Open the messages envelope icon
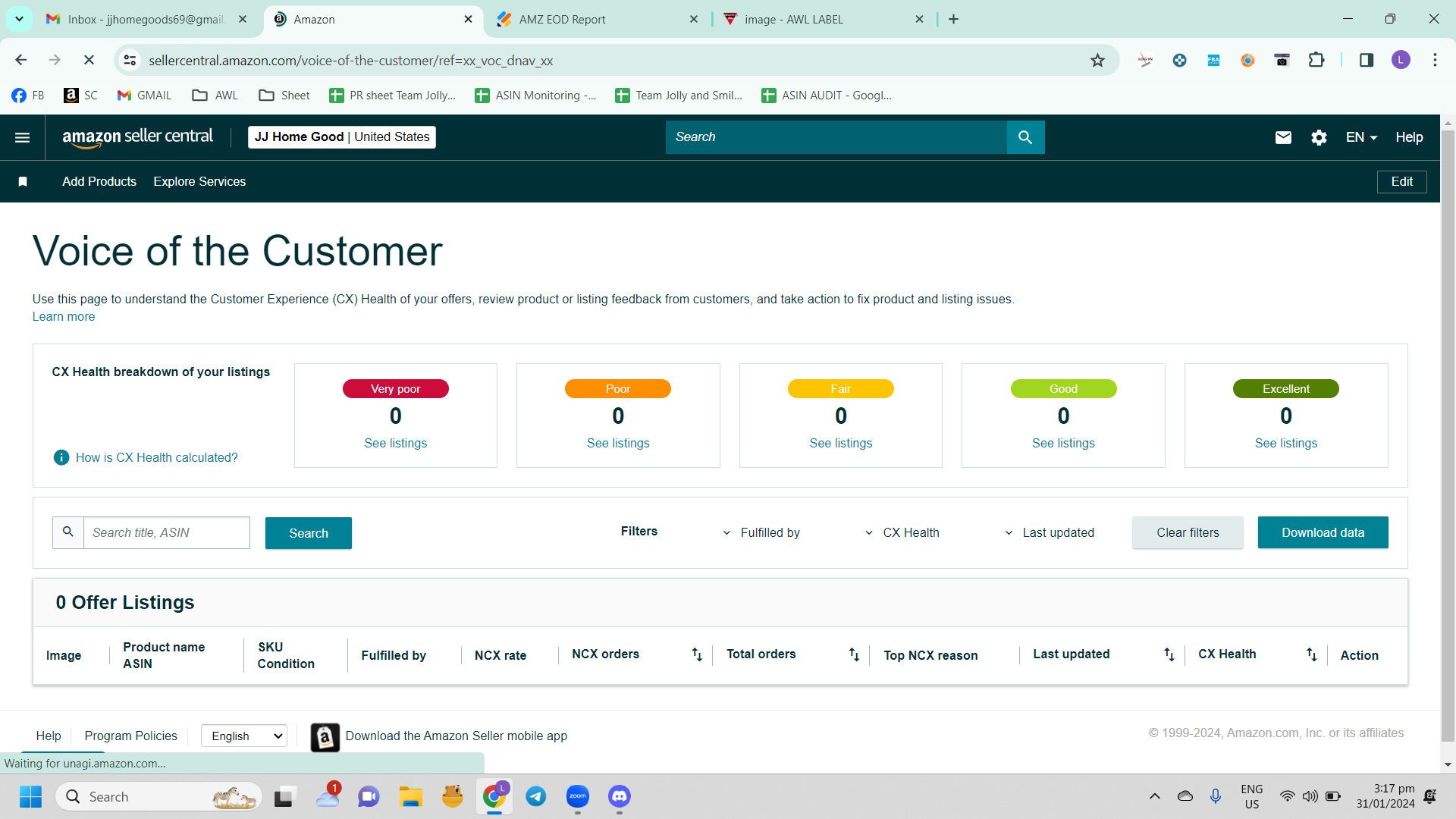The image size is (1456, 819). tap(1283, 137)
